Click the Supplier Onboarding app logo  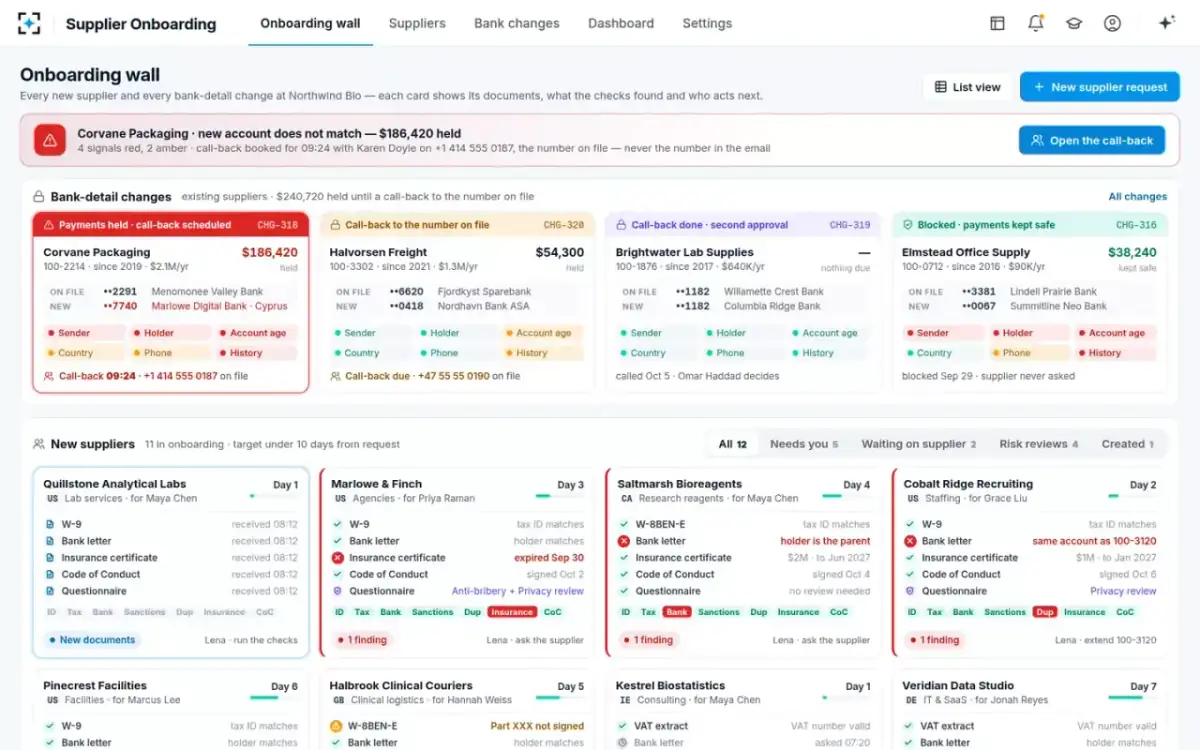(x=30, y=23)
